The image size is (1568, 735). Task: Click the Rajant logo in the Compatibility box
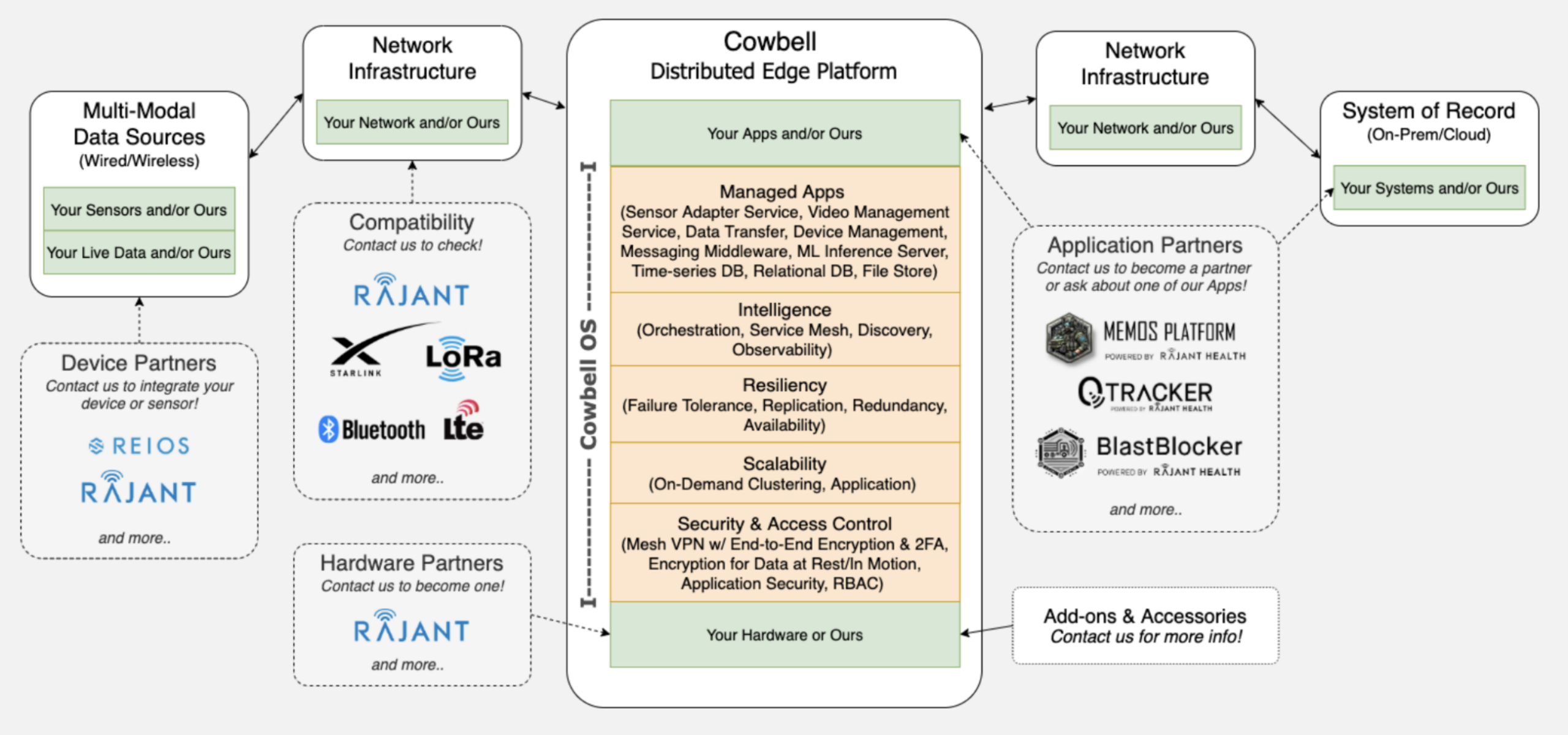point(412,293)
